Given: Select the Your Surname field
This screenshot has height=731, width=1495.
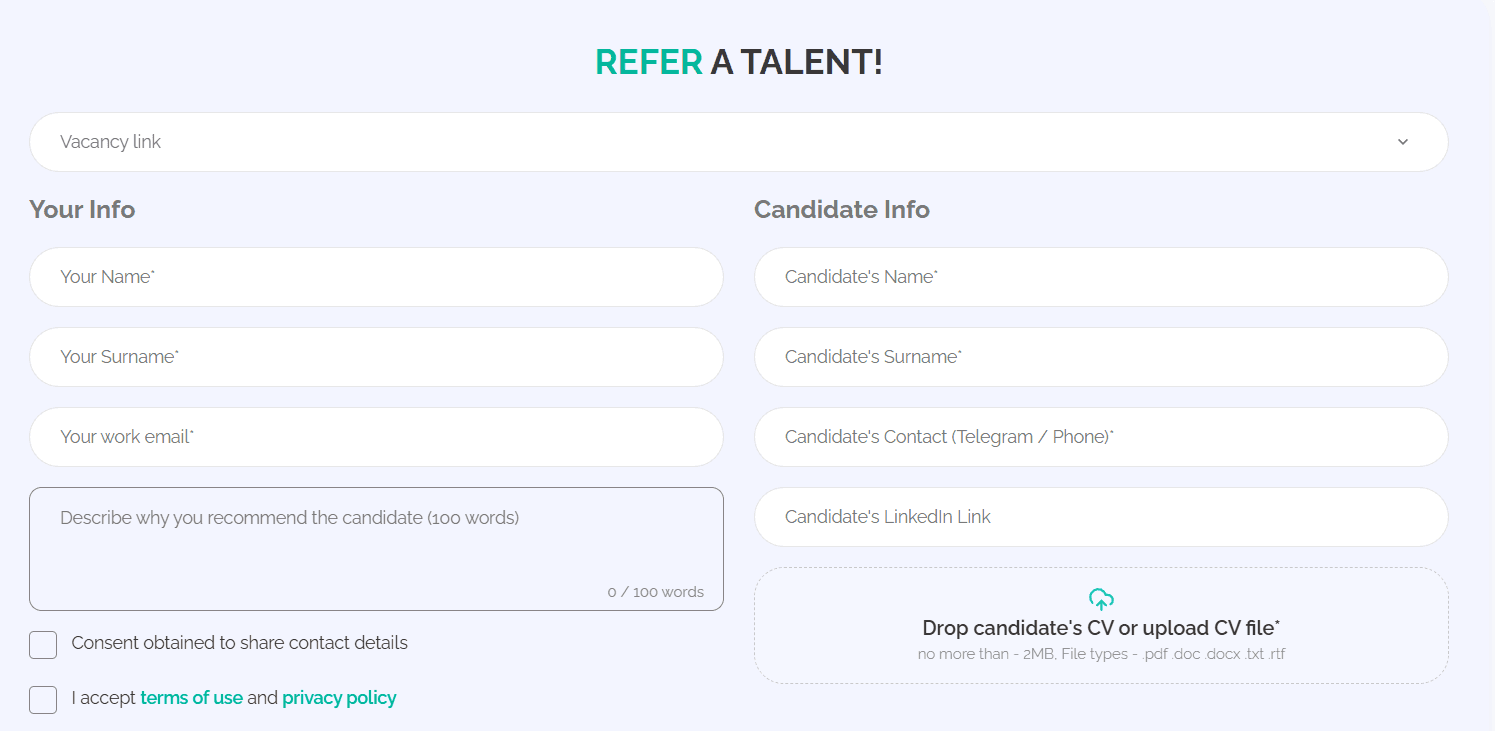Looking at the screenshot, I should [376, 357].
